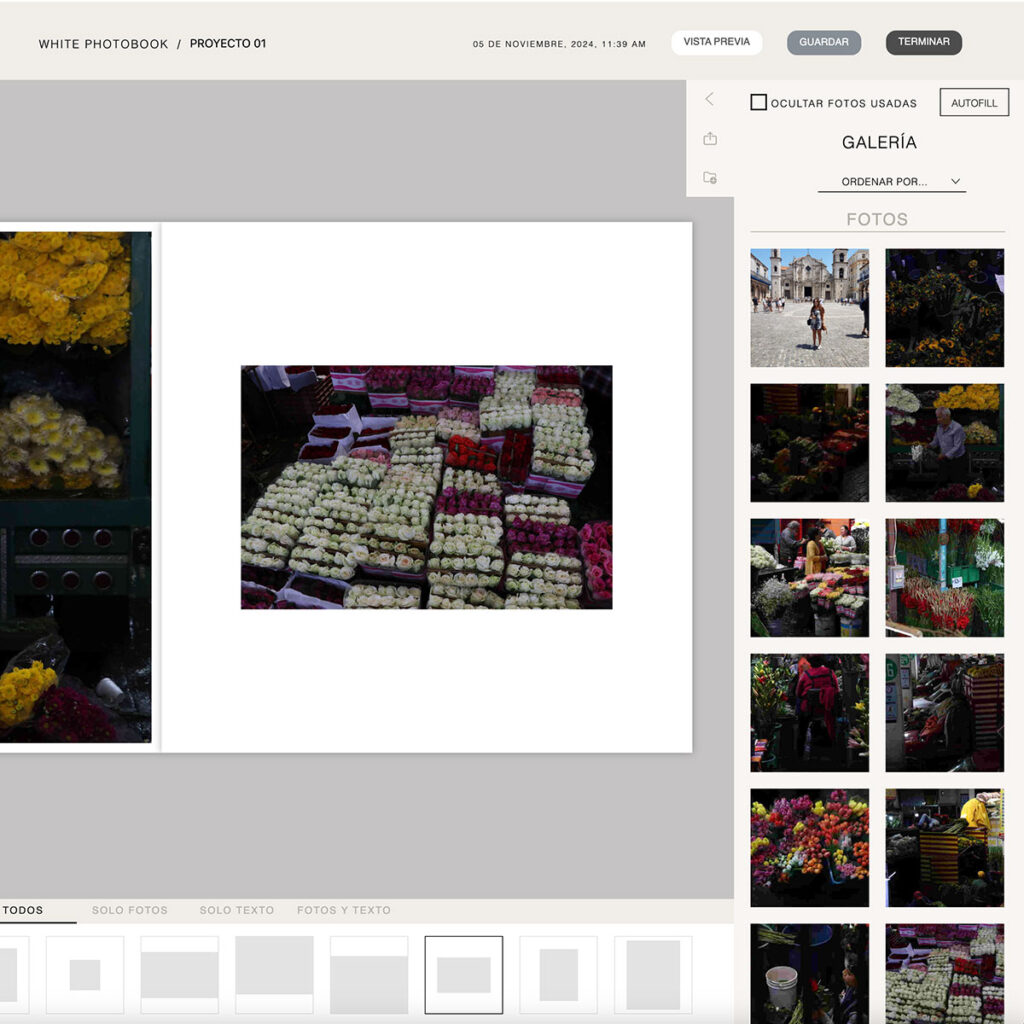The image size is (1024, 1024).
Task: Switch to the Solo Fotos tab
Action: 130,910
